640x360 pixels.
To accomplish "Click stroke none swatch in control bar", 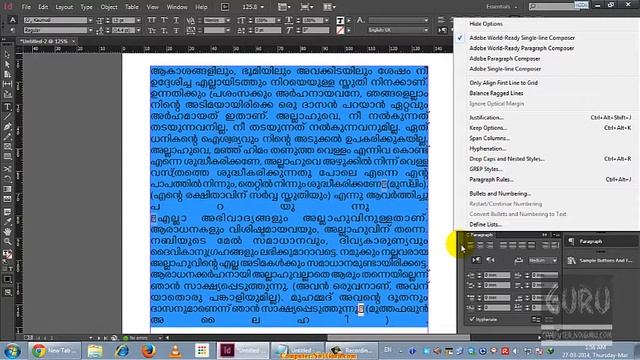I will 340,30.
